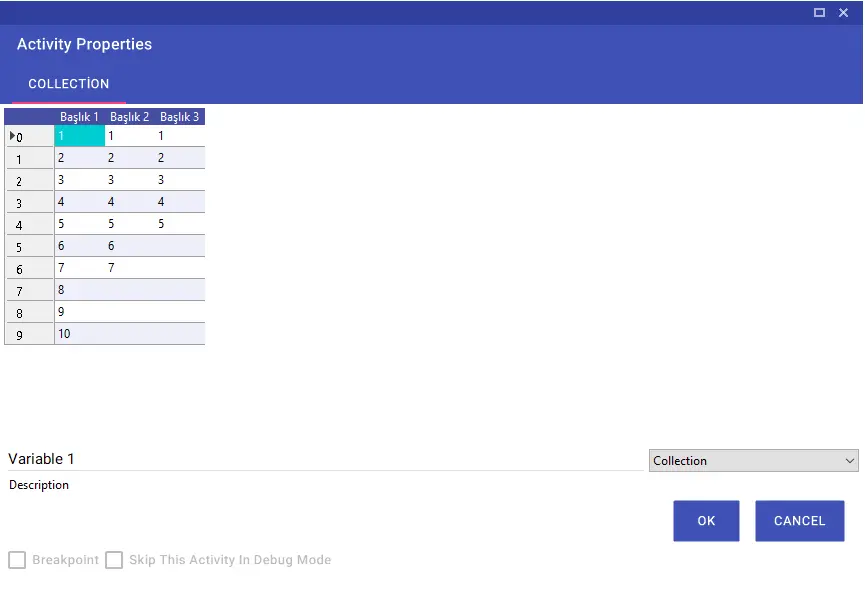Select row header 1 in the grid
Image resolution: width=865 pixels, height=605 pixels.
pos(30,158)
